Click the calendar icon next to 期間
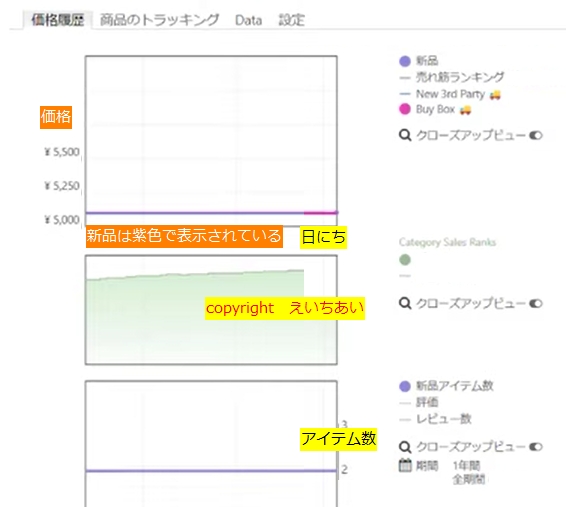566x507 pixels. 405,465
